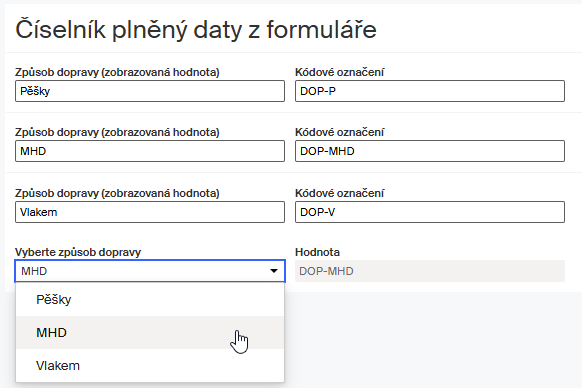Image resolution: width=582 pixels, height=388 pixels.
Task: Click the 'Způsob dopravy' label above 'Vlakem' field
Action: (117, 193)
